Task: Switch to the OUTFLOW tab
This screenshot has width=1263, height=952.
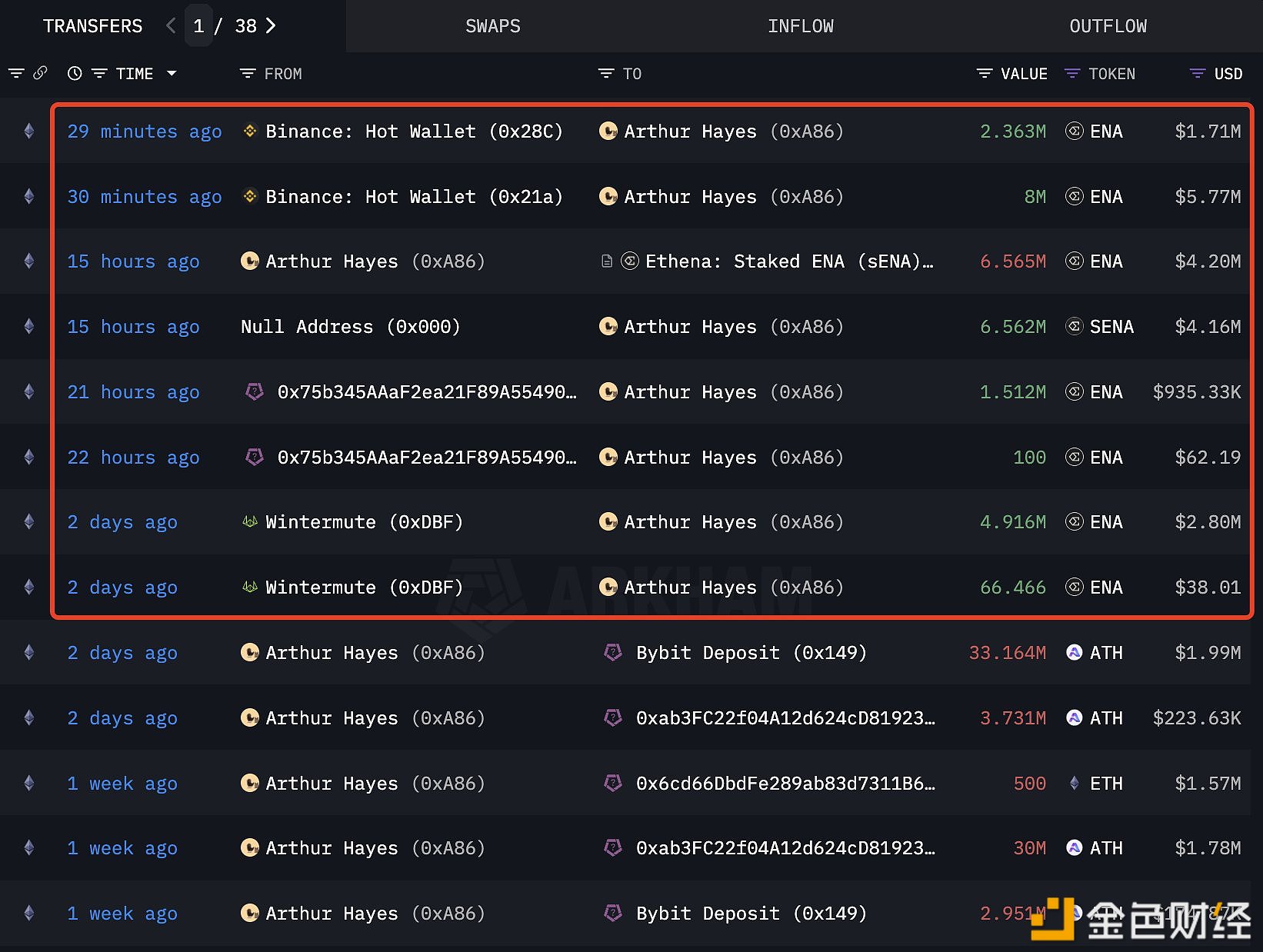Action: click(x=1108, y=26)
